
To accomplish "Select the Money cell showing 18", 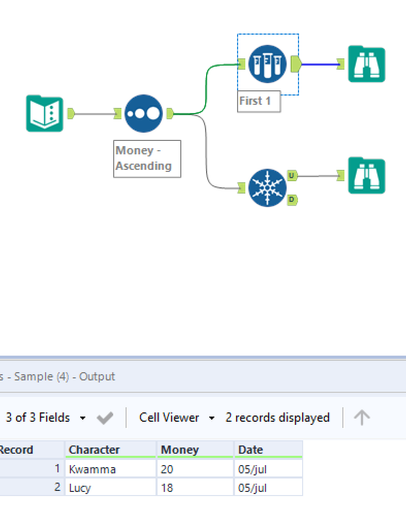I will tap(195, 488).
